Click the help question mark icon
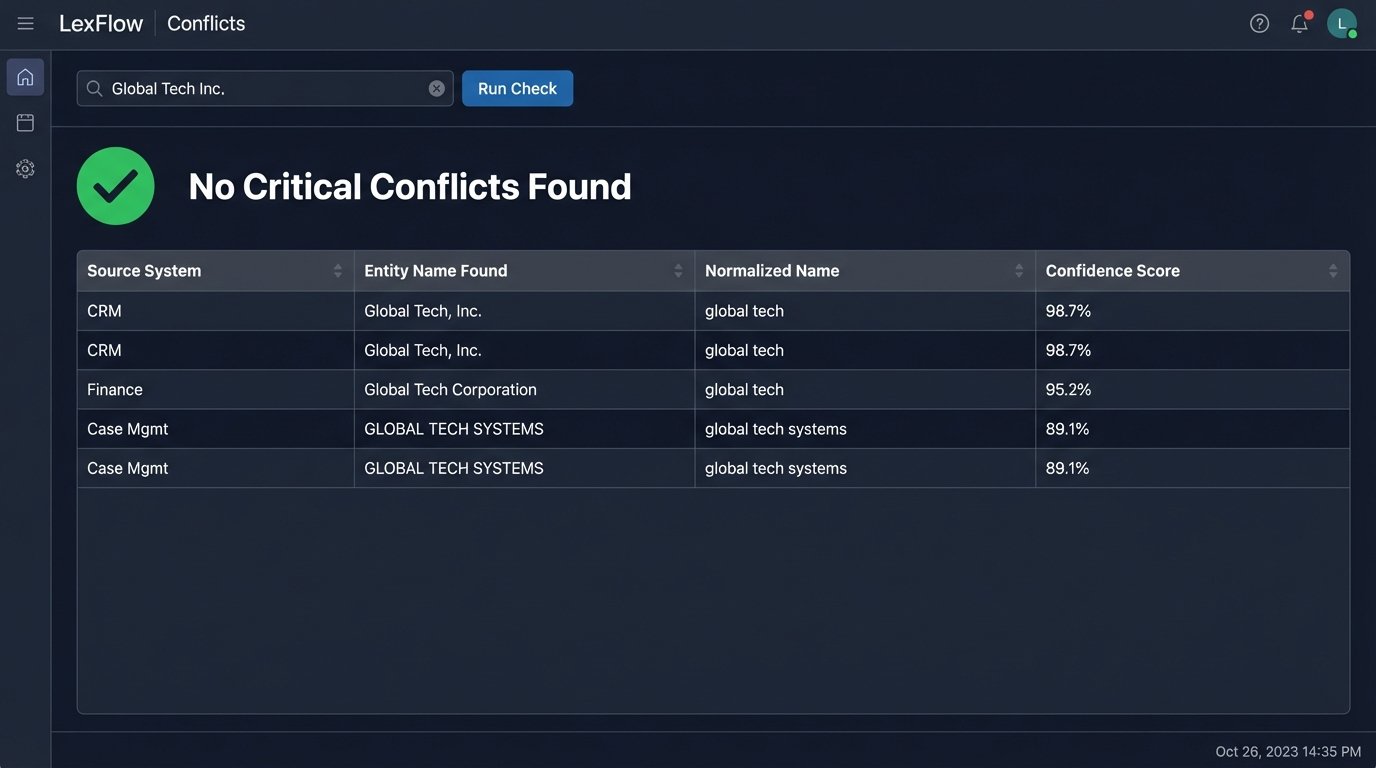The width and height of the screenshot is (1376, 768). pyautogui.click(x=1259, y=24)
